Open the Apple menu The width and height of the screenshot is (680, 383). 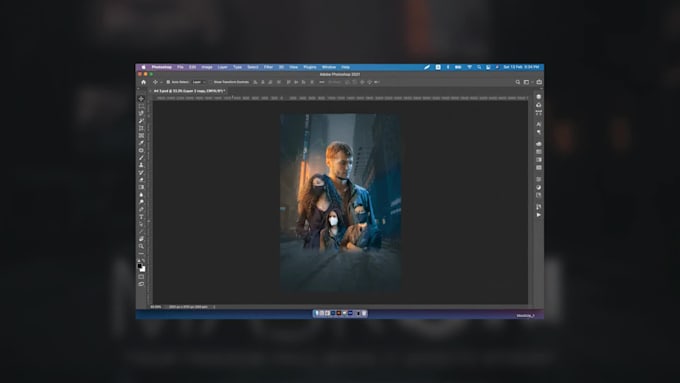pos(144,67)
